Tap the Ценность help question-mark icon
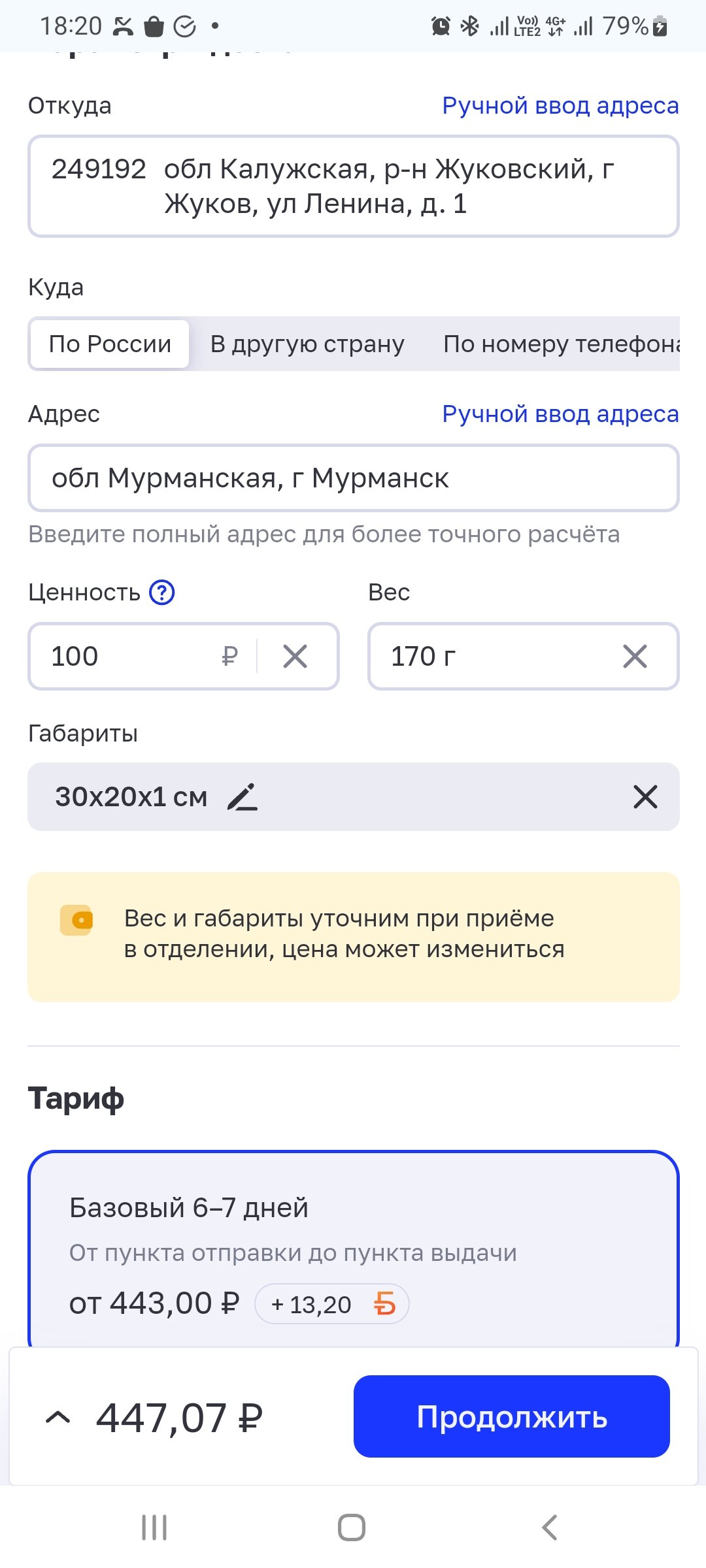 pyautogui.click(x=161, y=593)
